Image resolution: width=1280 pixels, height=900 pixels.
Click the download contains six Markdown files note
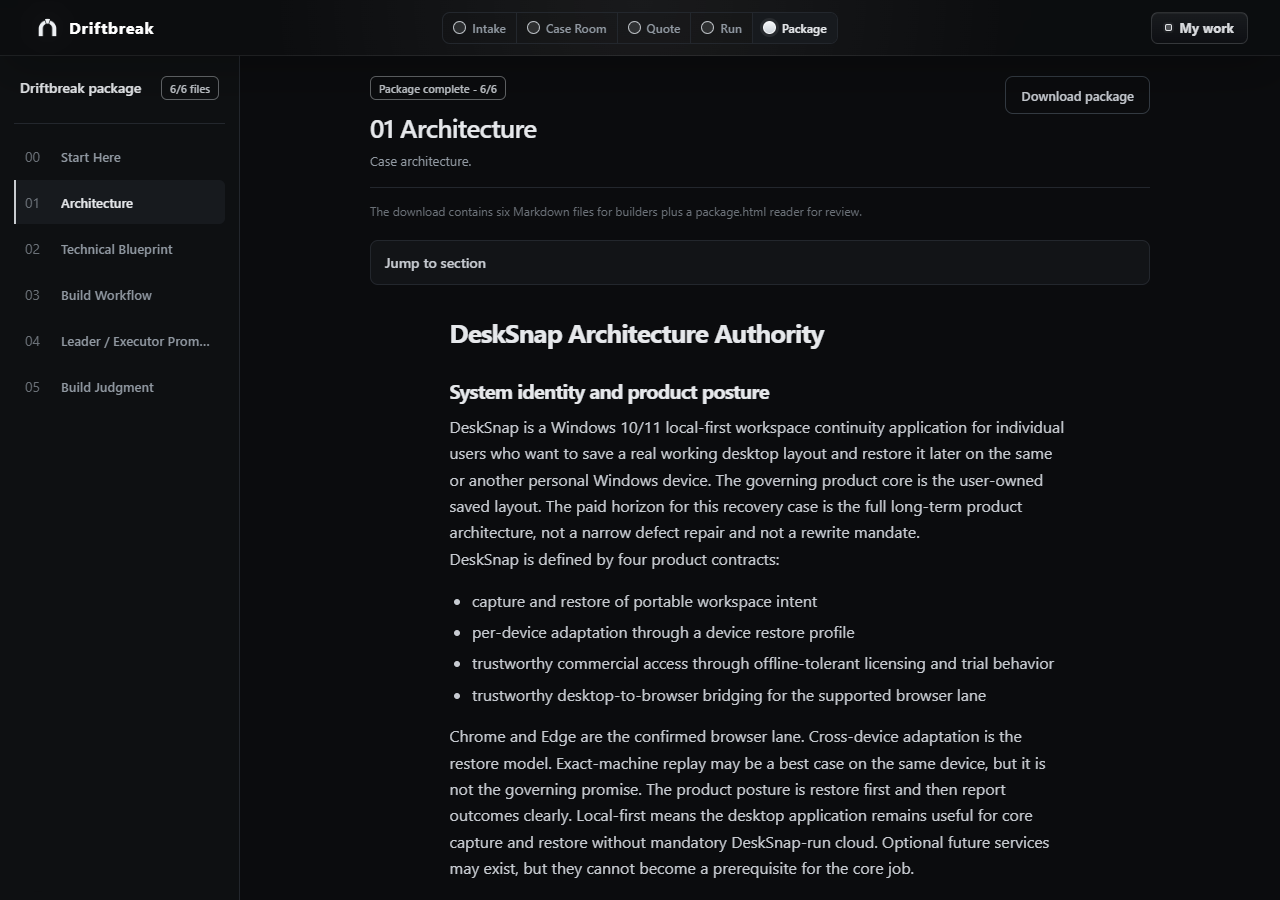[x=616, y=212]
